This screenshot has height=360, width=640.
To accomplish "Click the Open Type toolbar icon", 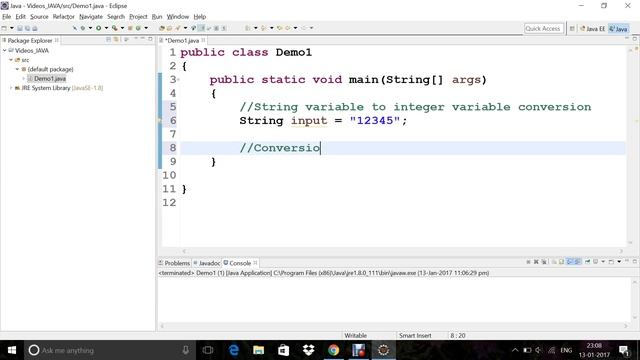I will coord(162,28).
